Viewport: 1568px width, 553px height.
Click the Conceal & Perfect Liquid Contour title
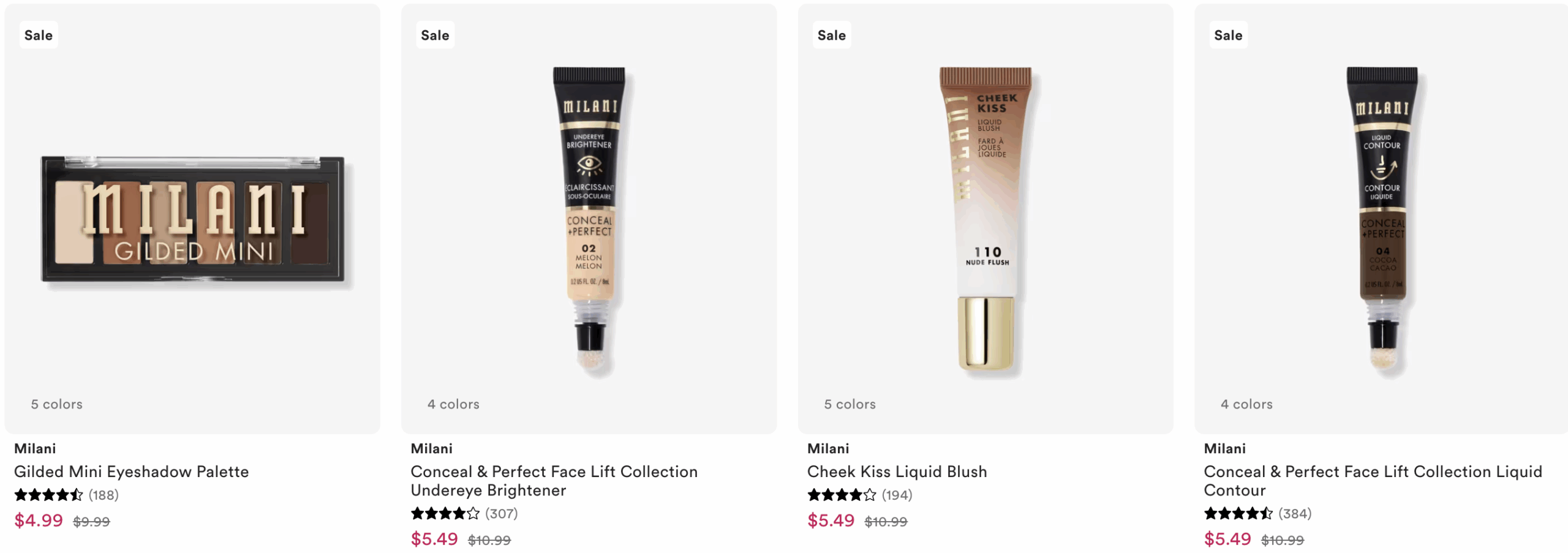tap(1373, 481)
